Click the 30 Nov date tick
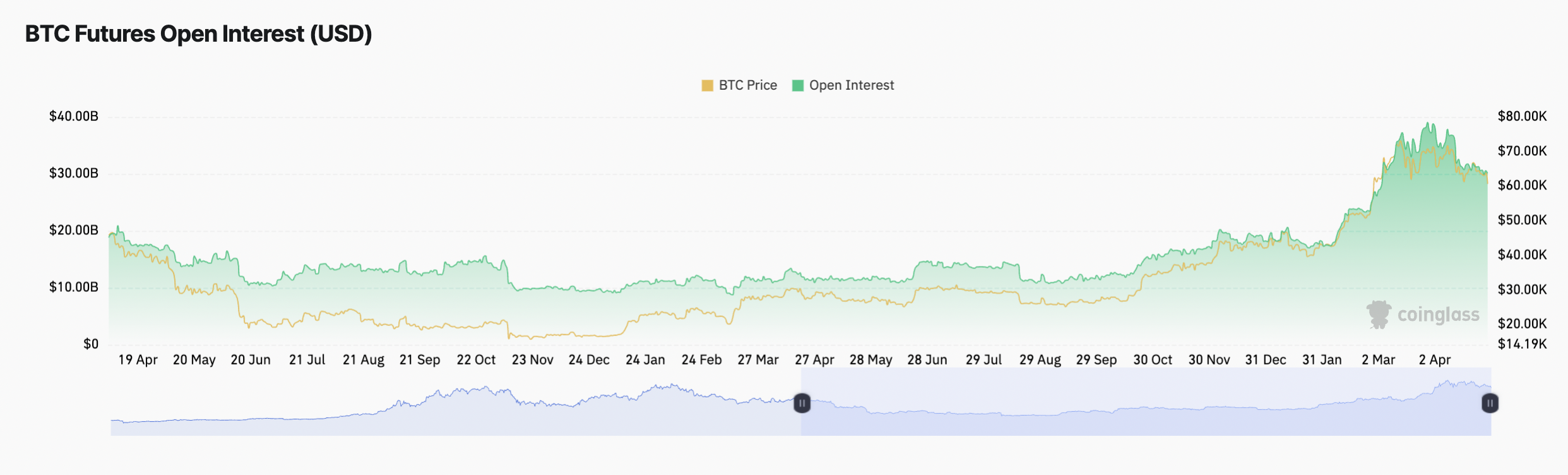Screen dimensions: 1568x475 click(1209, 360)
